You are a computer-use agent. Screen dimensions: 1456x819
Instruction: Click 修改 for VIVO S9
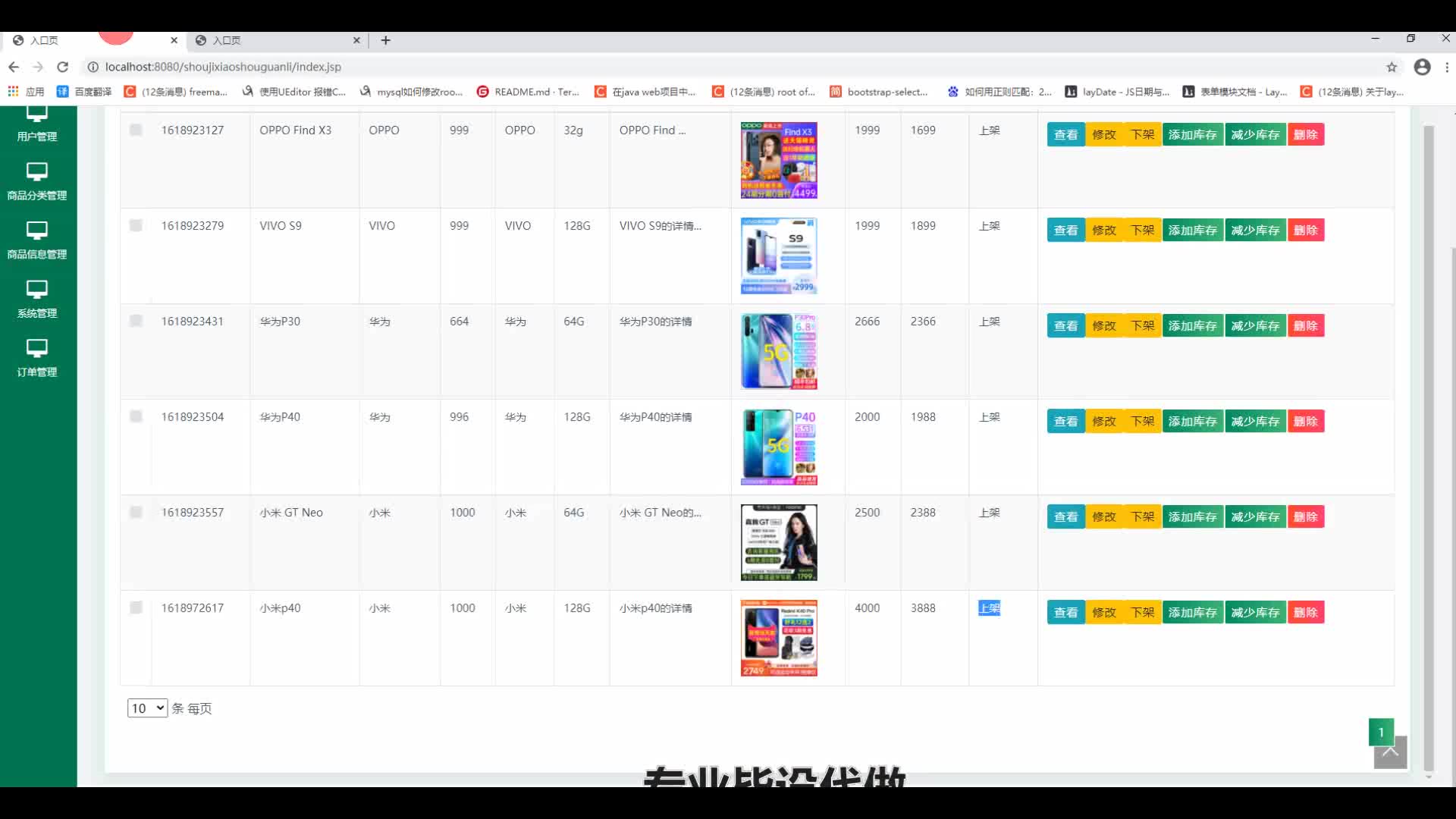(1104, 230)
